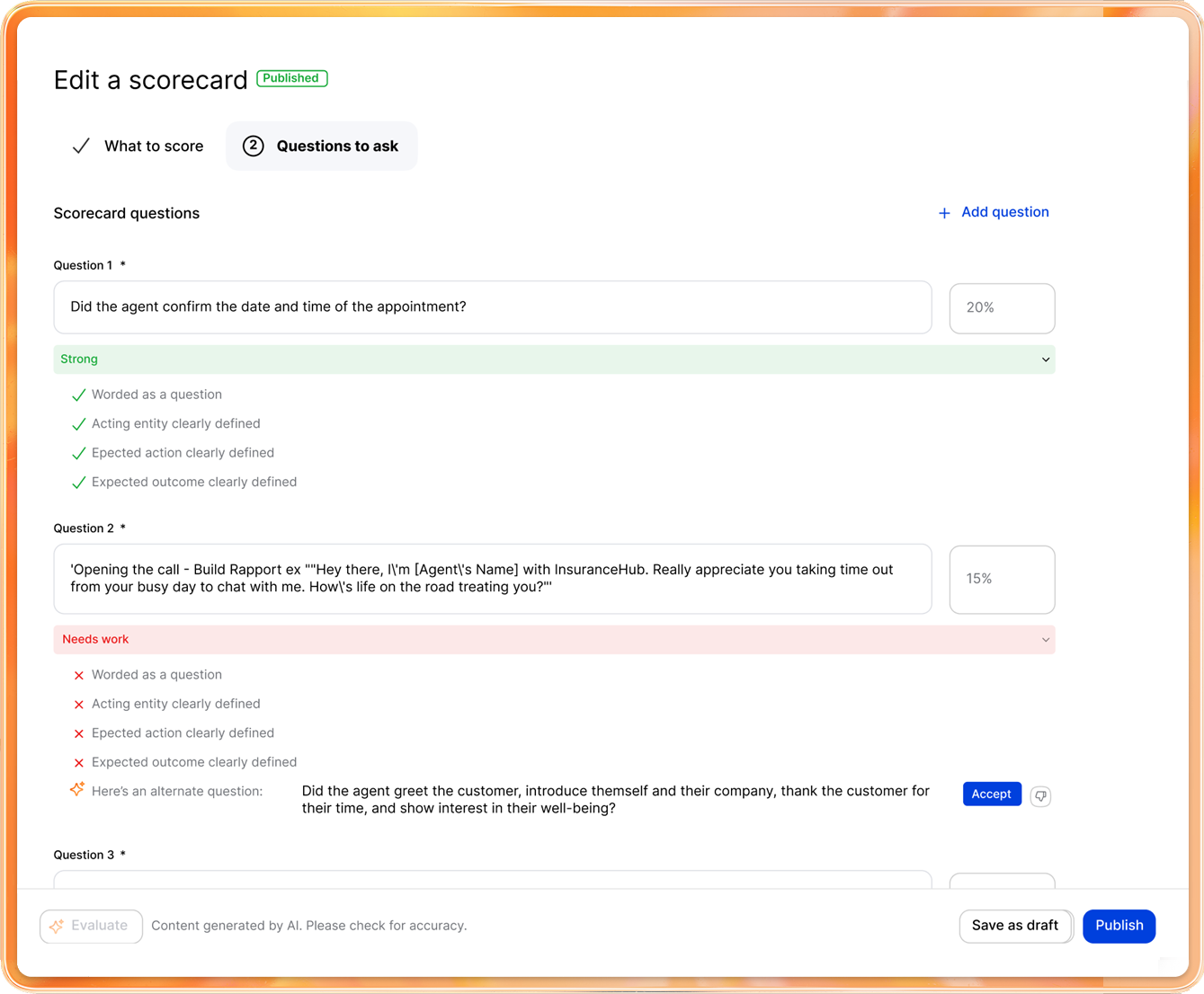Click the thumbs down icon beside Accept
Screen dimensions: 1204x994
coord(1040,795)
